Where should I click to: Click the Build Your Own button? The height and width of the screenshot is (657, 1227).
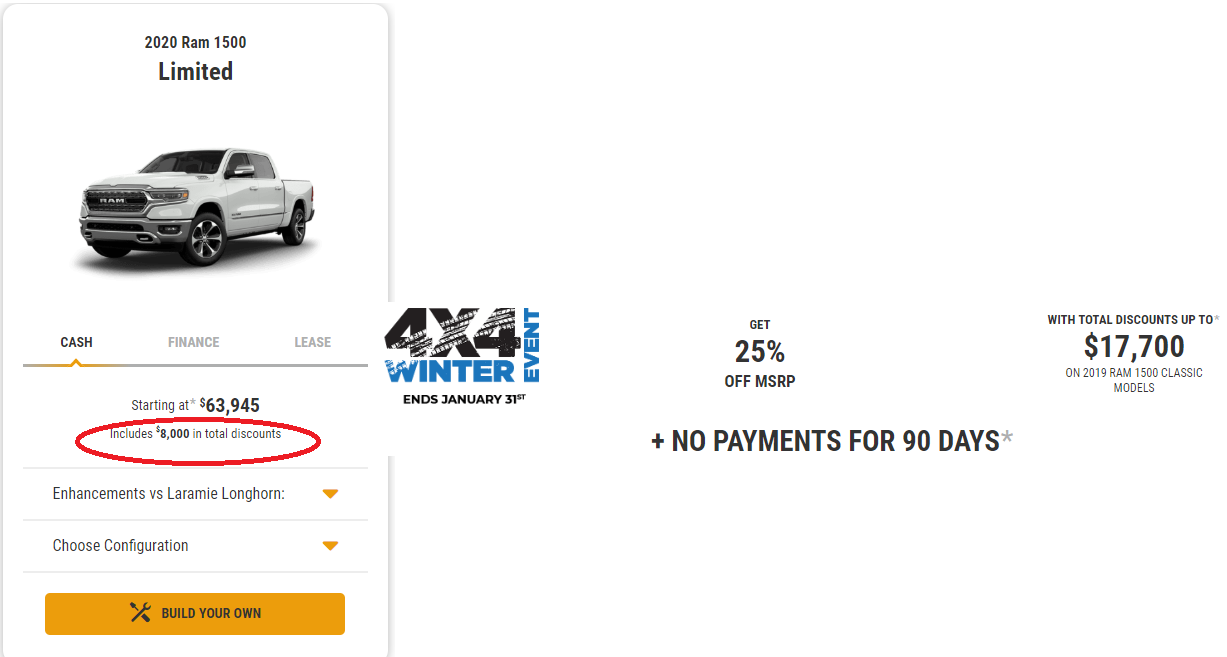tap(195, 614)
